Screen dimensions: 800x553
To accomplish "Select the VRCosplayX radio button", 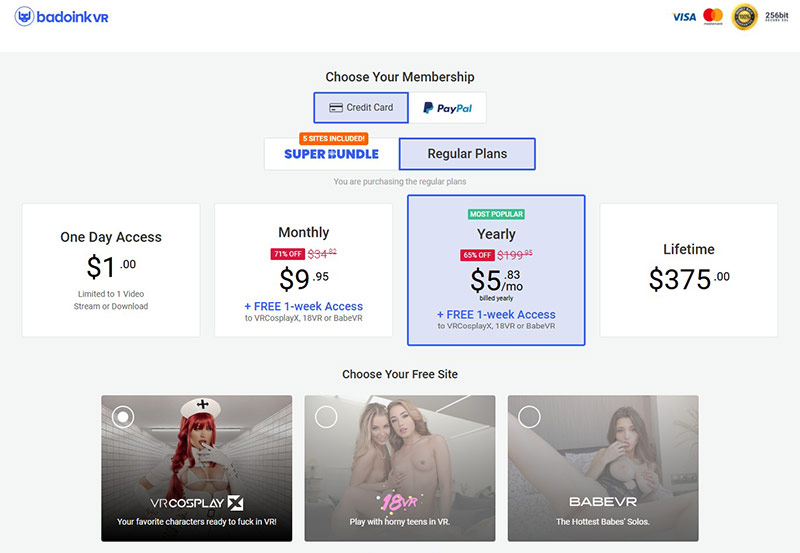I will click(x=123, y=417).
